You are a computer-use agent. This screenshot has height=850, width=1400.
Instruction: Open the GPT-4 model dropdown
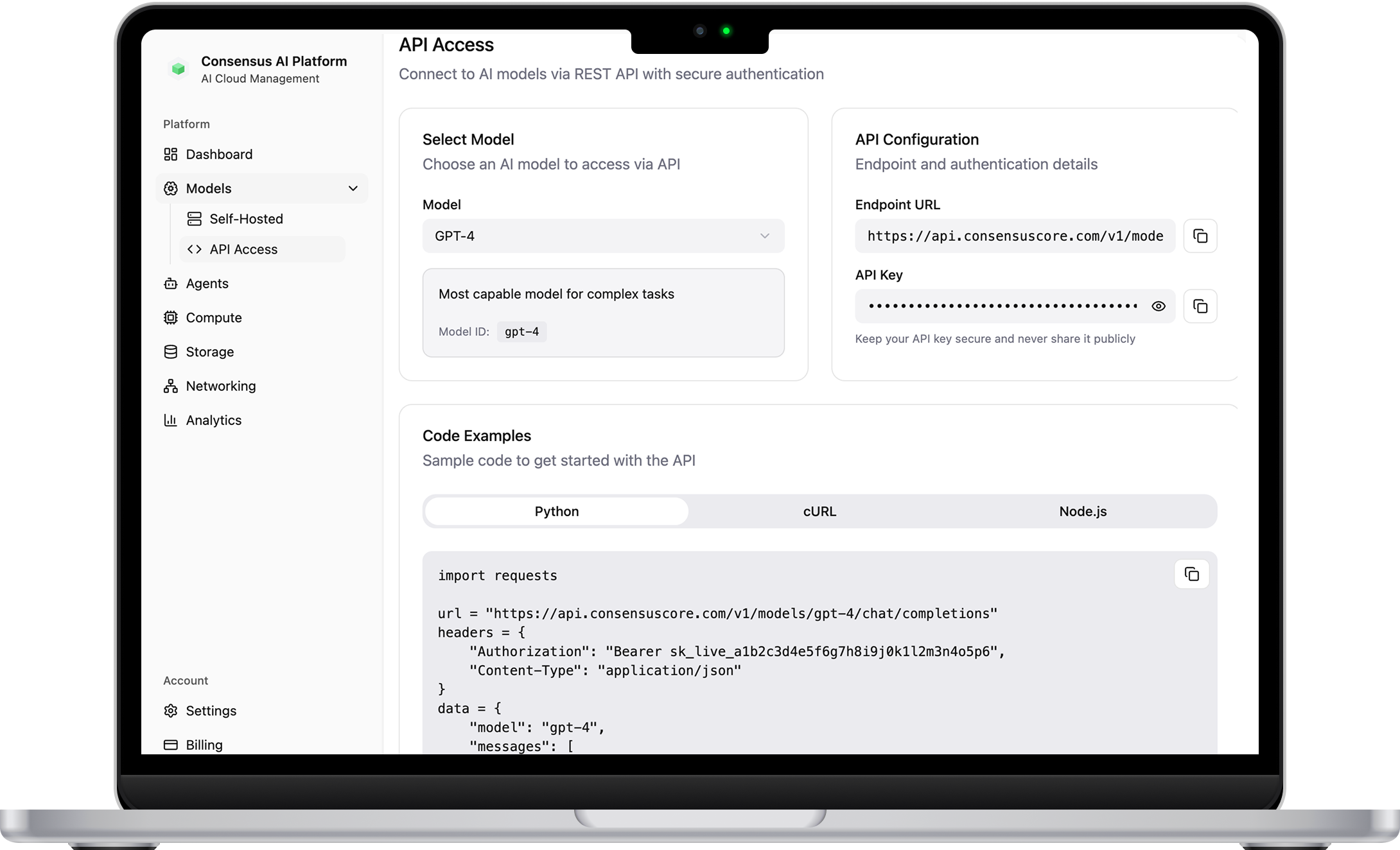click(x=602, y=236)
